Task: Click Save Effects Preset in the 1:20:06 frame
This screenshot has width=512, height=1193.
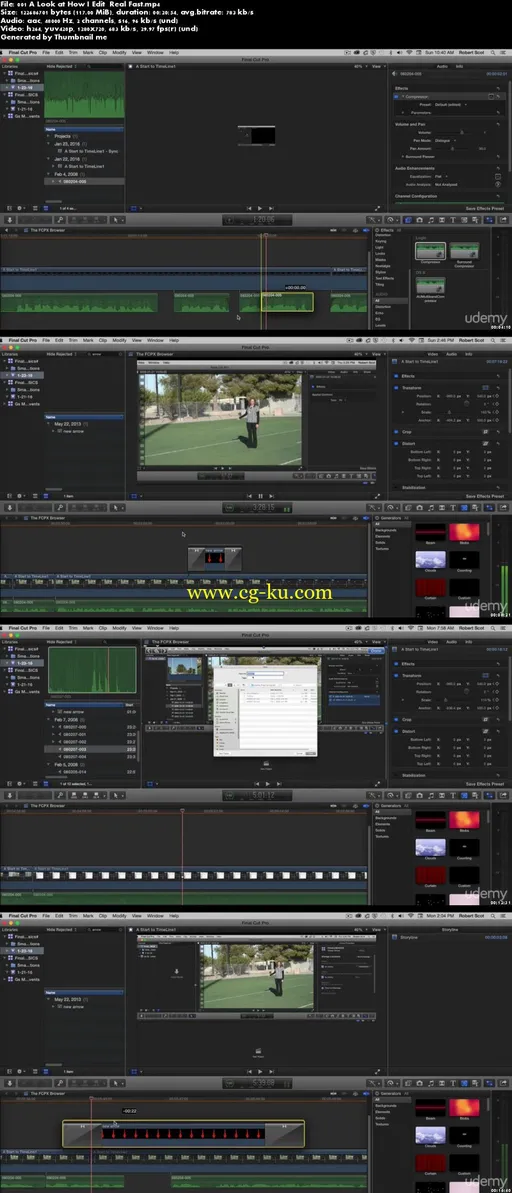Action: (485, 208)
